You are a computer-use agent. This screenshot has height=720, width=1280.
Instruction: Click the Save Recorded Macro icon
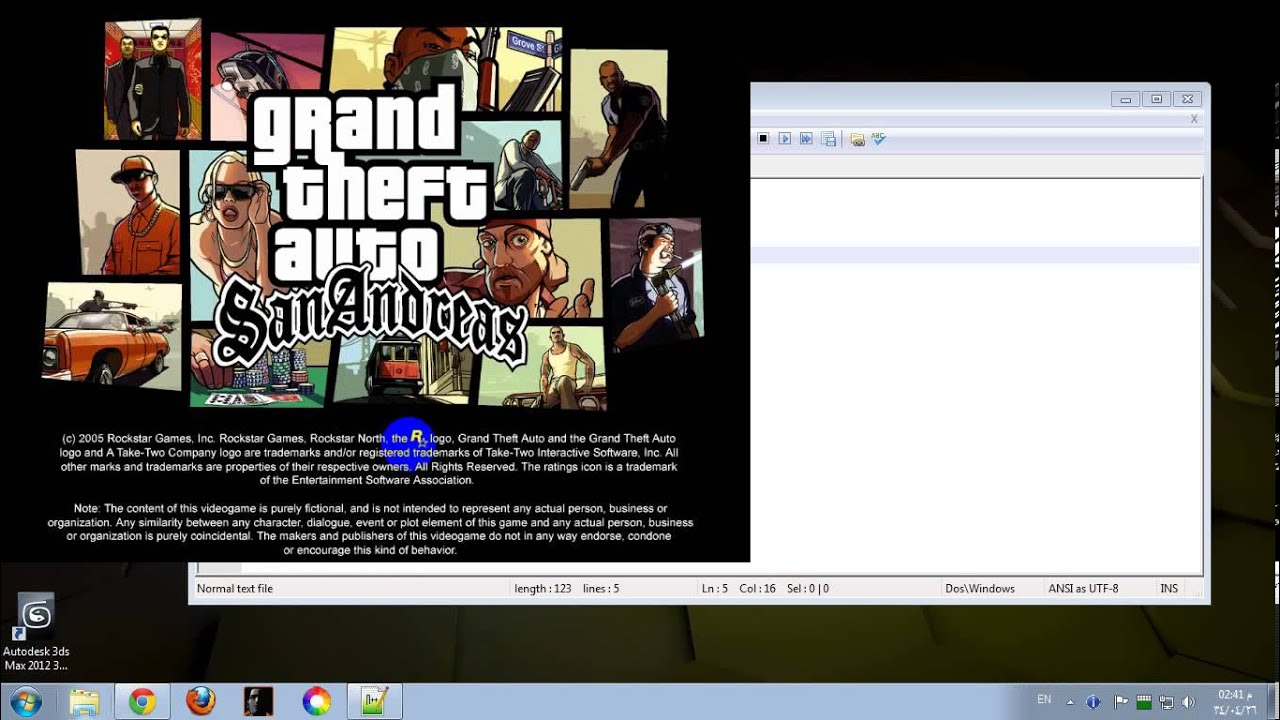pos(828,139)
